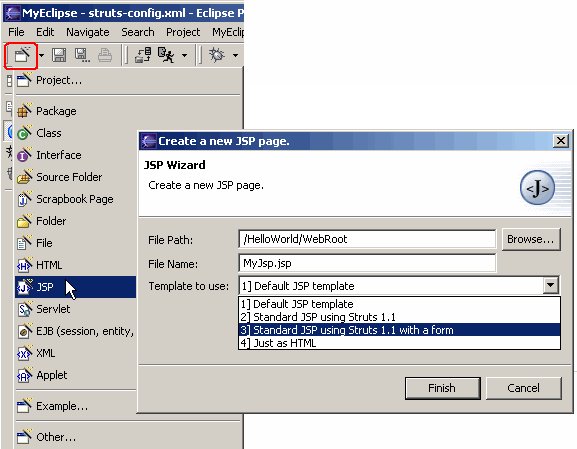Click the Applet menu icon
The image size is (577, 449).
24,375
